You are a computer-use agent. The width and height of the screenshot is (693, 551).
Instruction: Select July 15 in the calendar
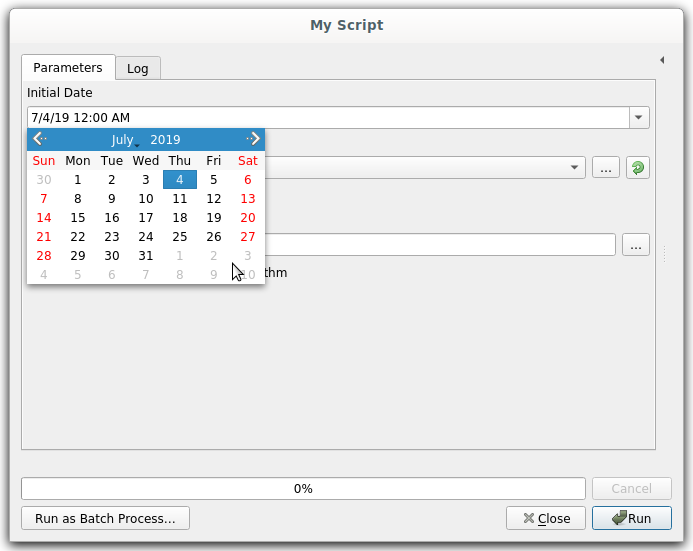[78, 217]
